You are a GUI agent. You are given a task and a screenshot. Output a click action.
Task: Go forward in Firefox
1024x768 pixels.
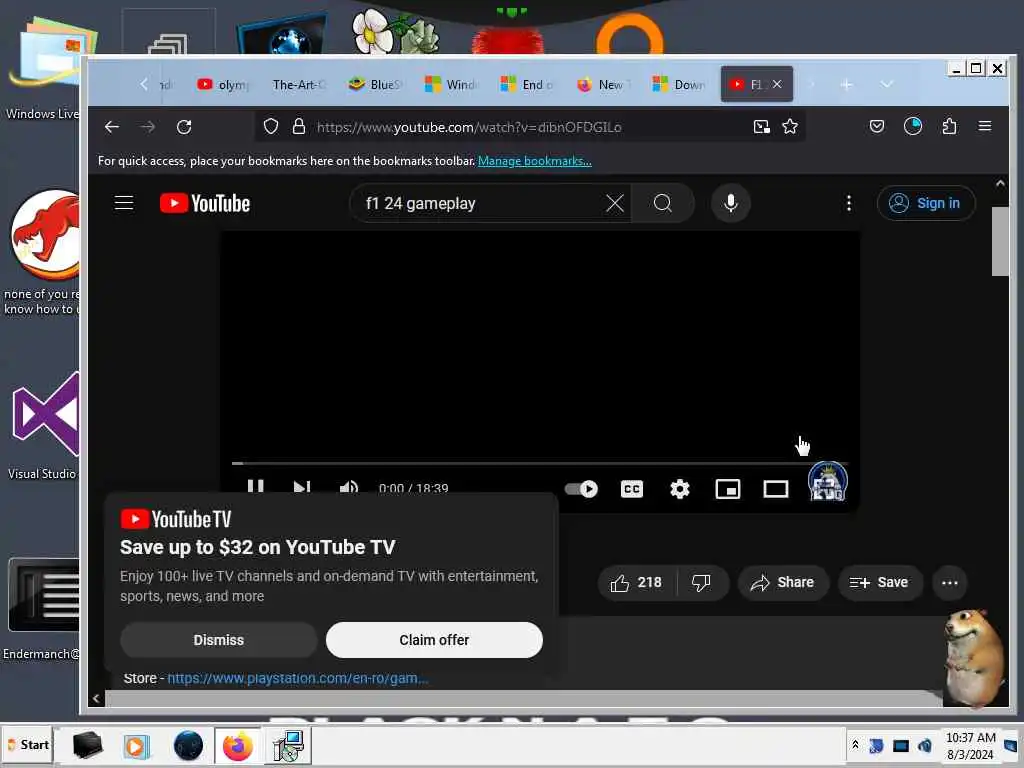tap(148, 127)
